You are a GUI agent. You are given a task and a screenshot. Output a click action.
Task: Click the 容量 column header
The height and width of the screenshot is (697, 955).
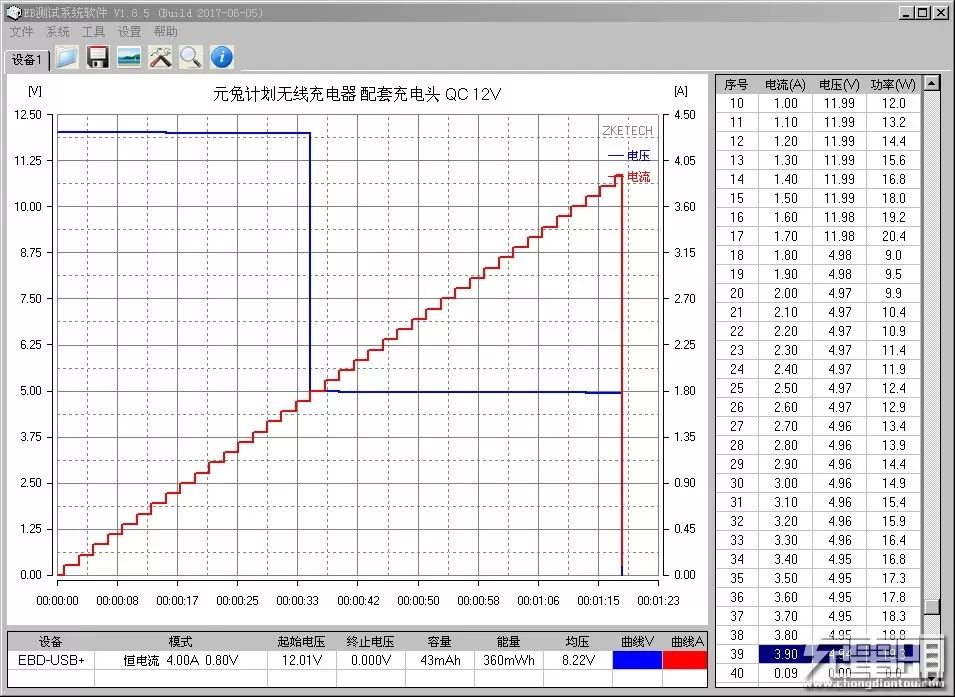click(440, 642)
